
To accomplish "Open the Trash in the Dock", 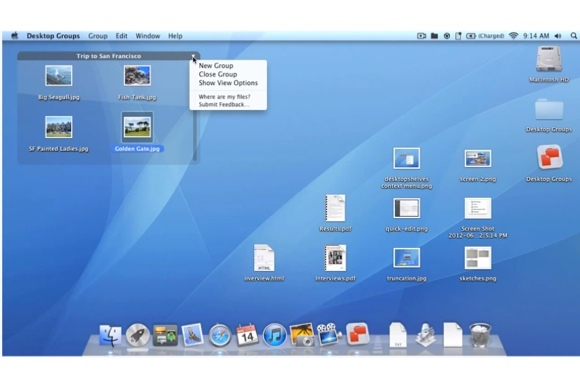I will point(480,335).
